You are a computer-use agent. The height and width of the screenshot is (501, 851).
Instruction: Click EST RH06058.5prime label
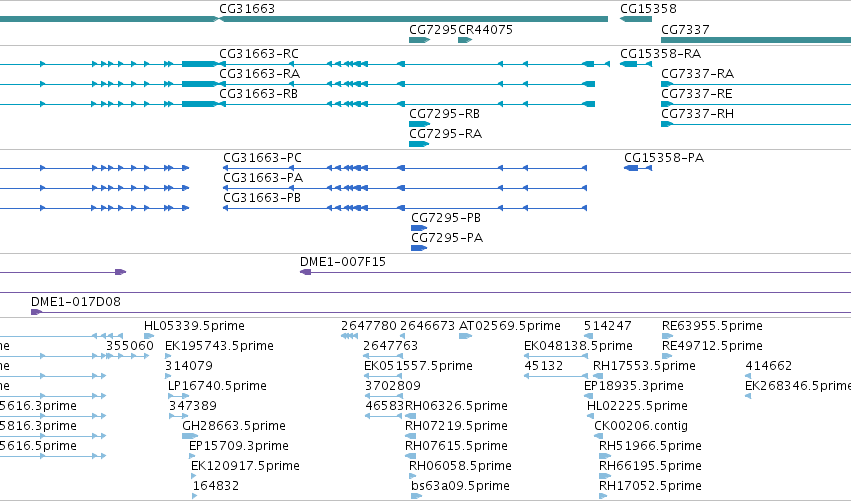[460, 466]
